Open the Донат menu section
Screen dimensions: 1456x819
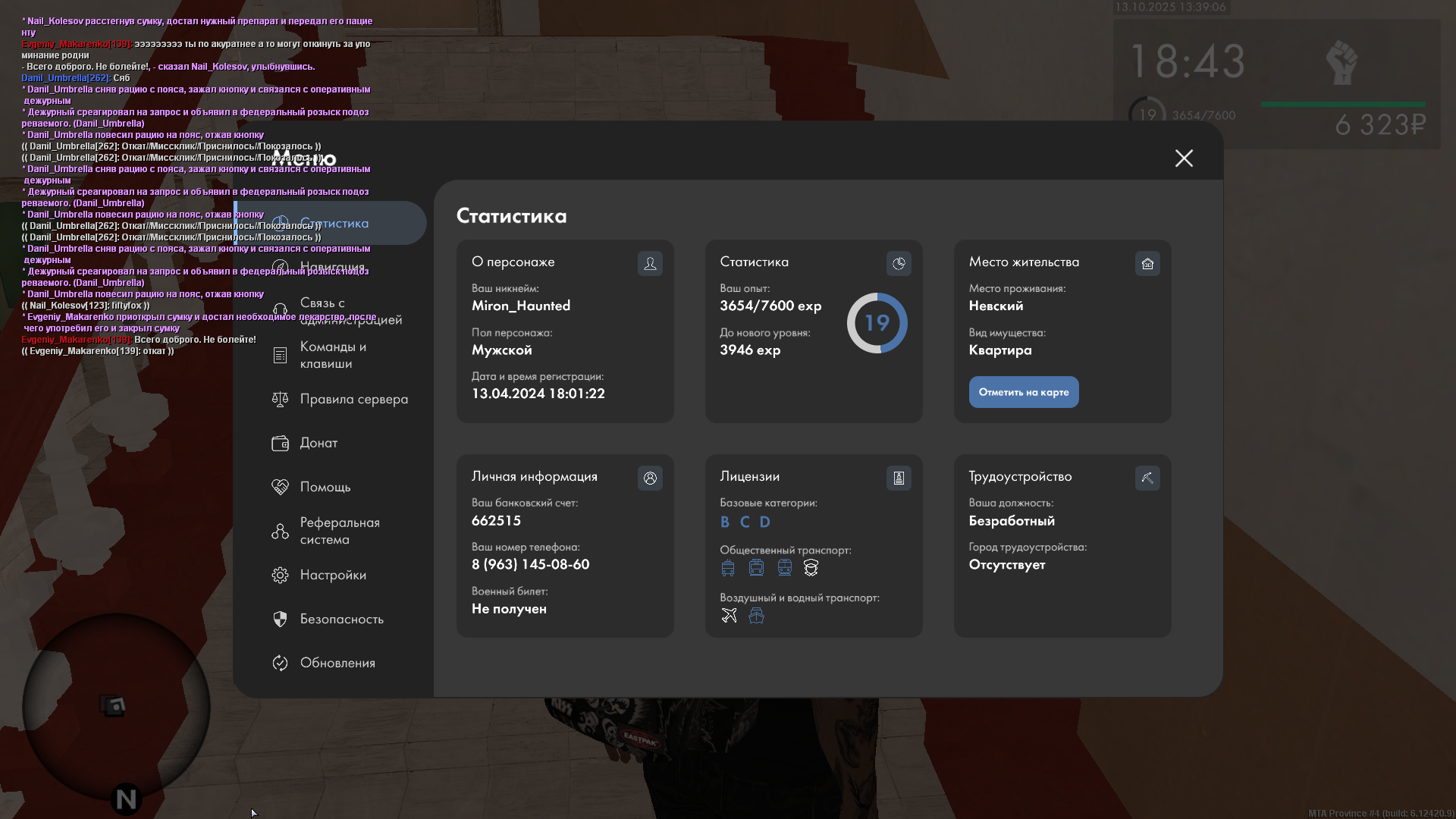point(318,443)
